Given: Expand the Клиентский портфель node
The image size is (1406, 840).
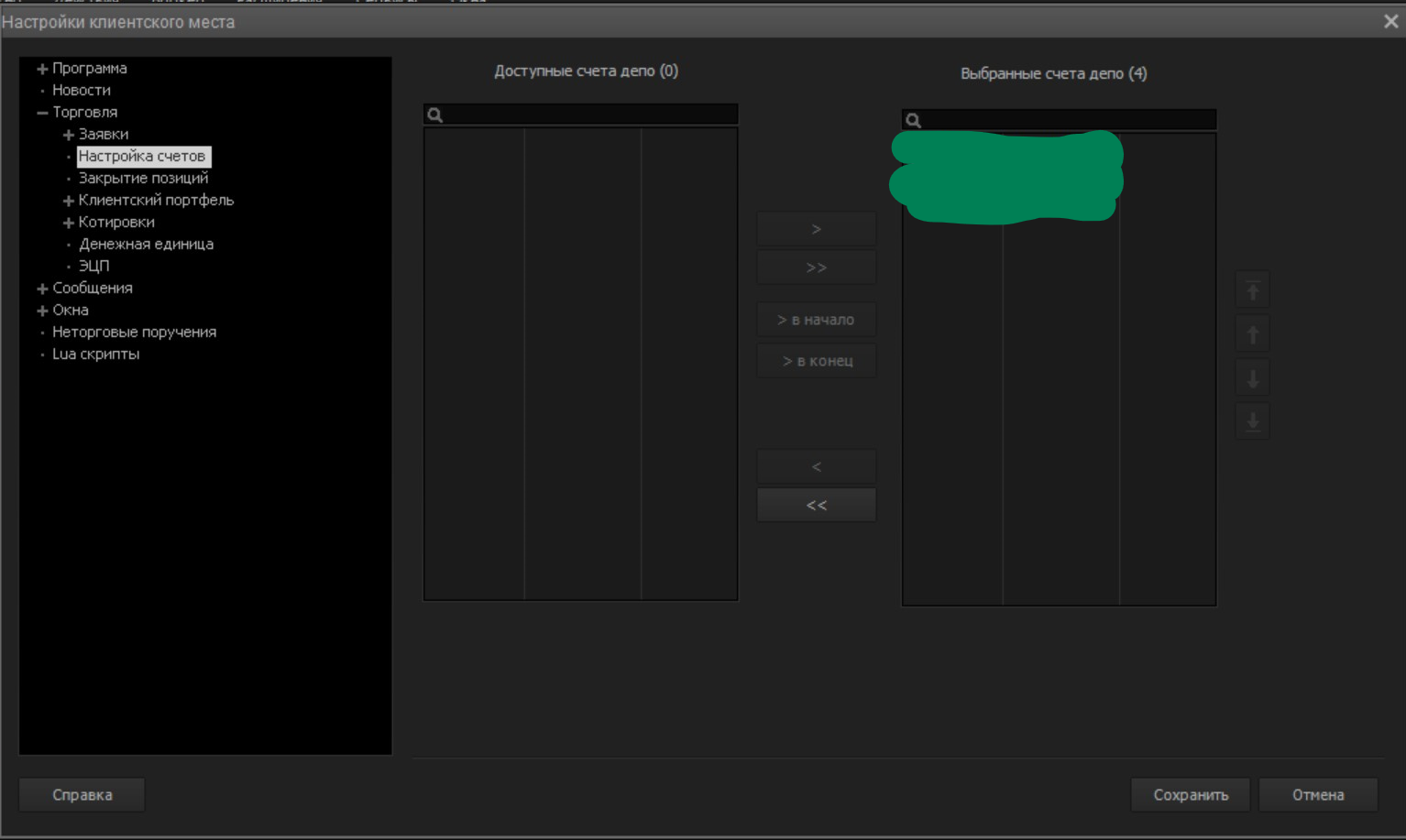Looking at the screenshot, I should (68, 201).
